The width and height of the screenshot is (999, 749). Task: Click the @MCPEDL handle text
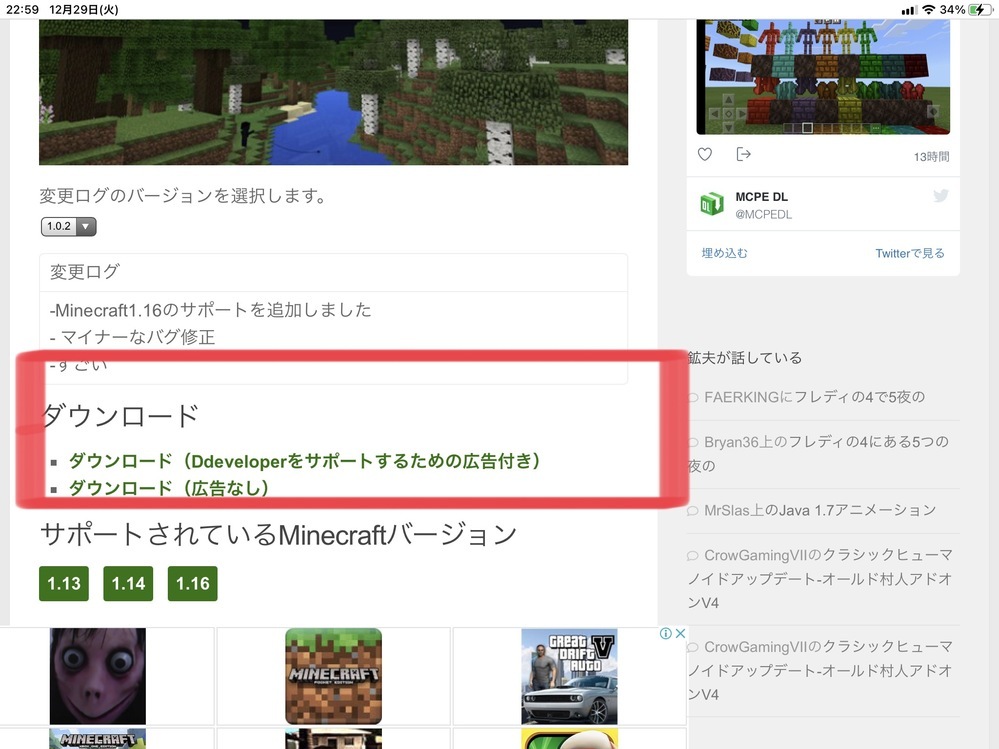(x=763, y=215)
